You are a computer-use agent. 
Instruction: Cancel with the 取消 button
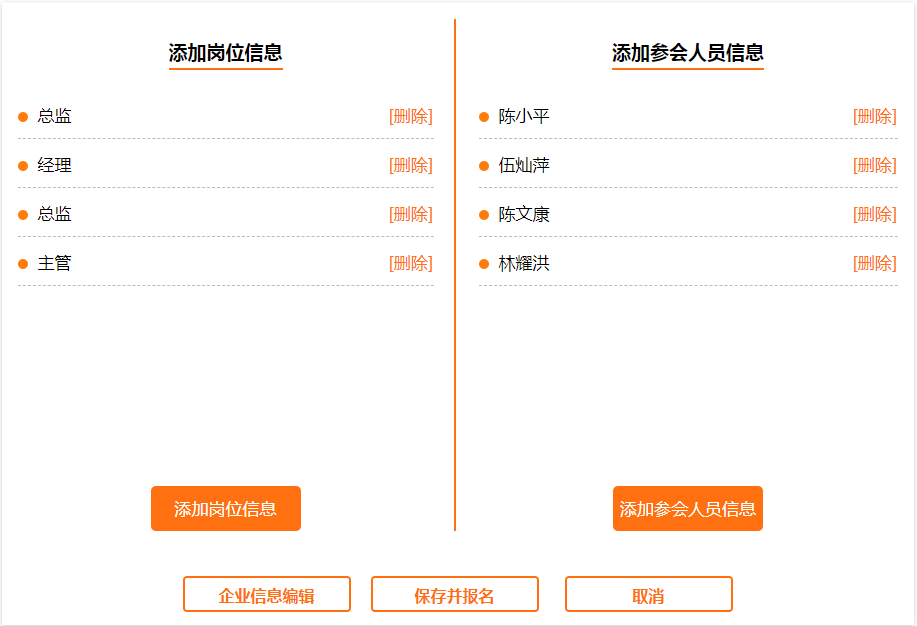point(649,595)
